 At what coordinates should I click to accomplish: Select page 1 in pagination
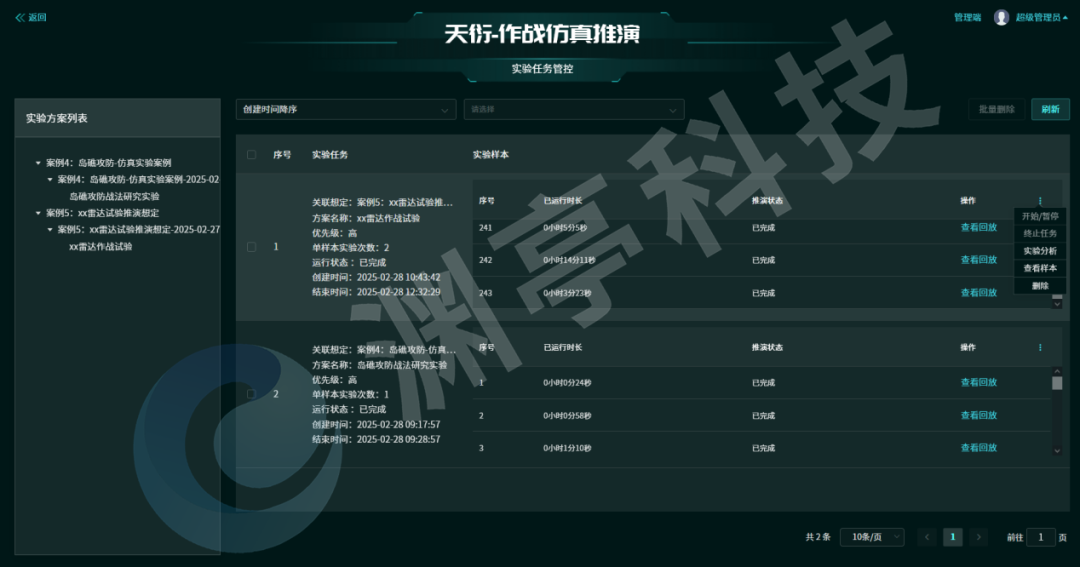tap(953, 537)
